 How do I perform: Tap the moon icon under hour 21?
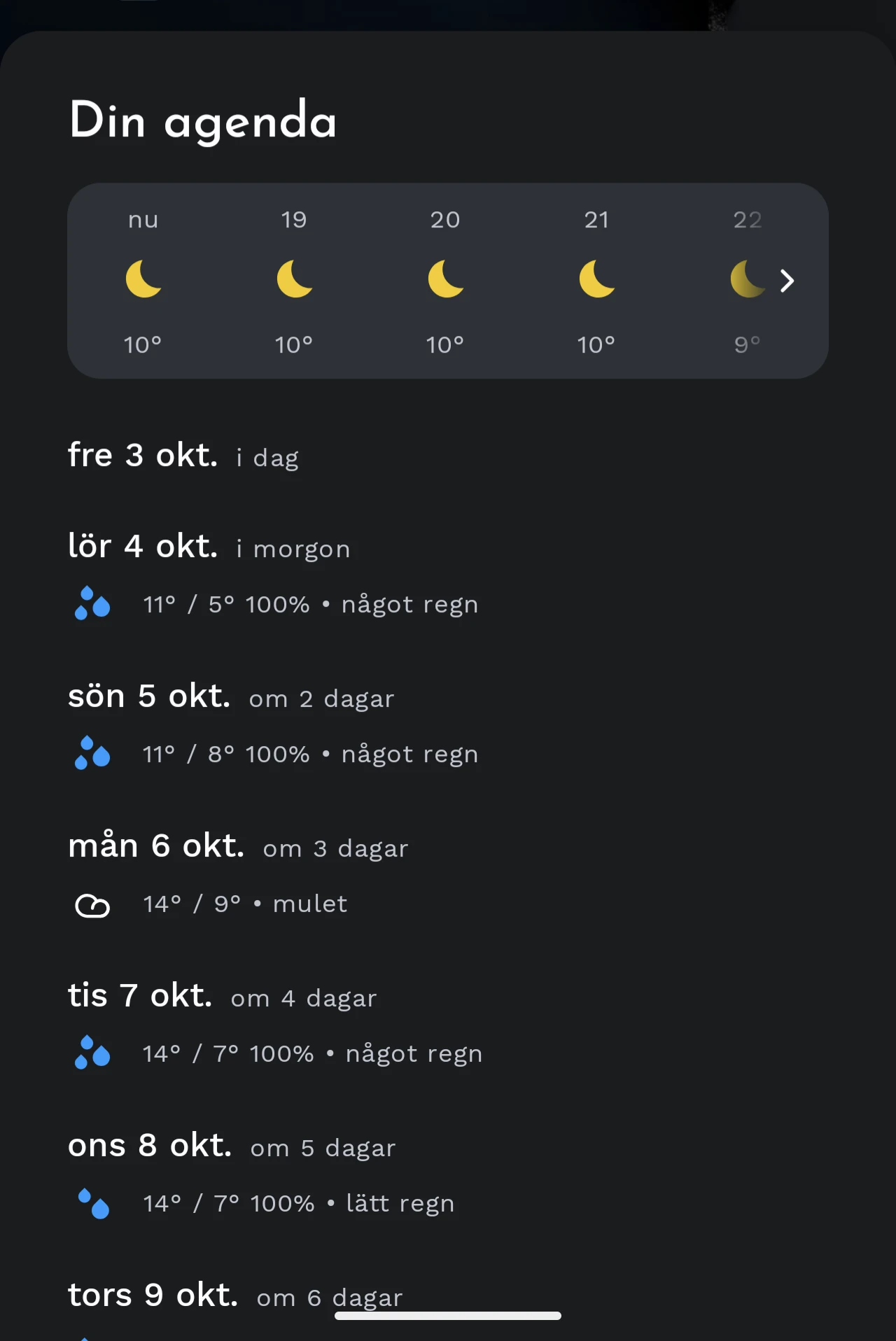point(597,279)
